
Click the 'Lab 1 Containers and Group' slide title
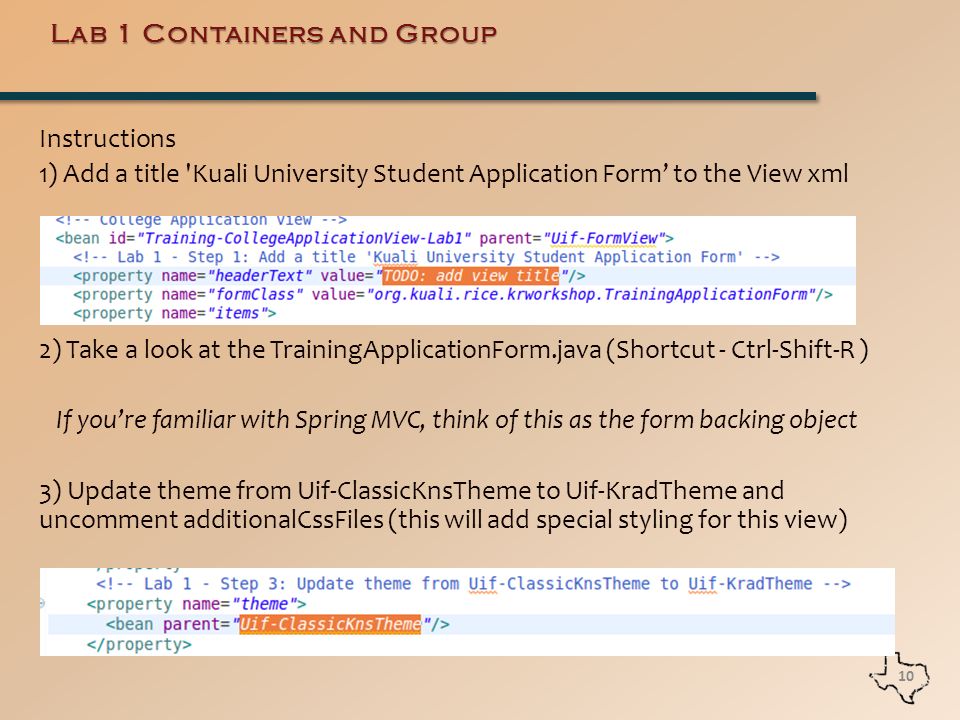274,34
